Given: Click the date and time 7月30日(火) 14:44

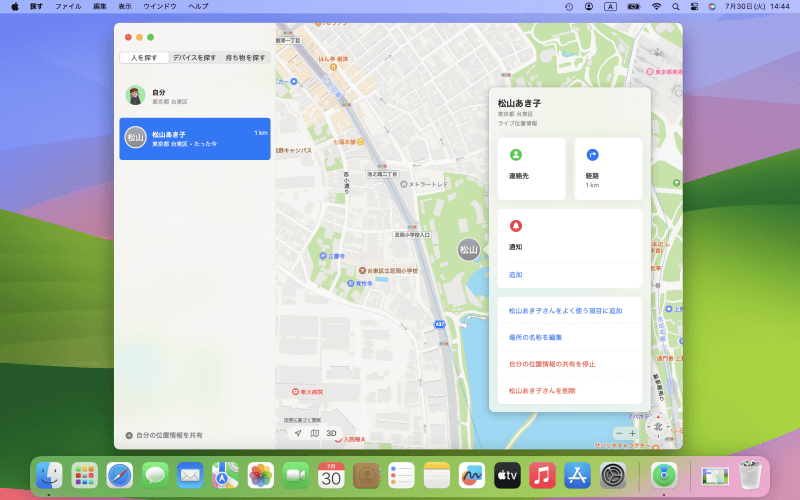Looking at the screenshot, I should tap(757, 7).
